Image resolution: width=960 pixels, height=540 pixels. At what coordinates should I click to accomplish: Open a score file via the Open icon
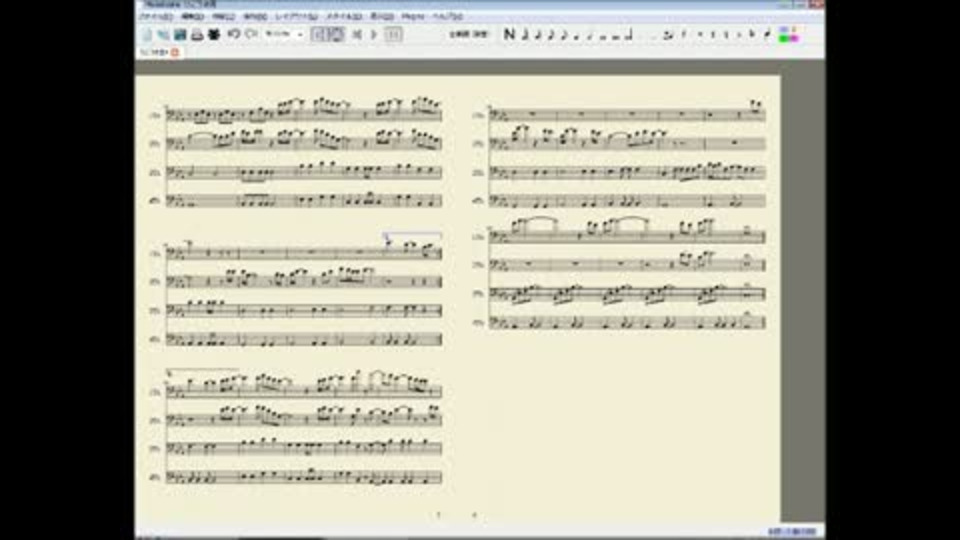click(163, 35)
